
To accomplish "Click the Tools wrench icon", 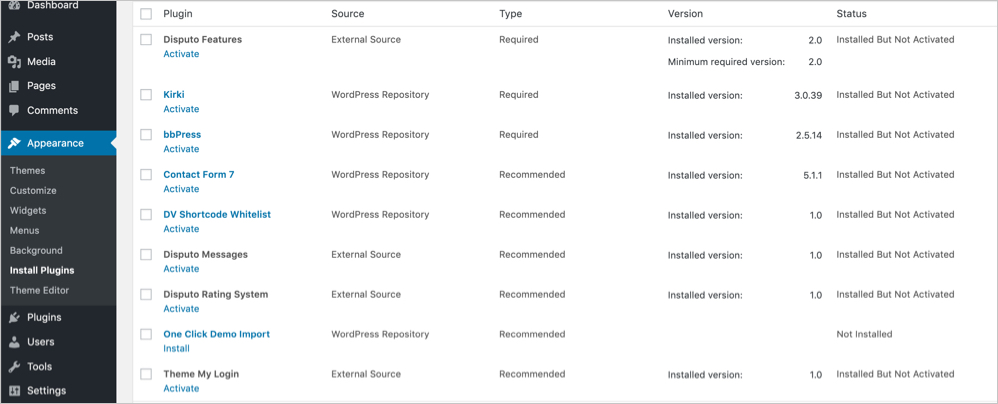I will [14, 366].
